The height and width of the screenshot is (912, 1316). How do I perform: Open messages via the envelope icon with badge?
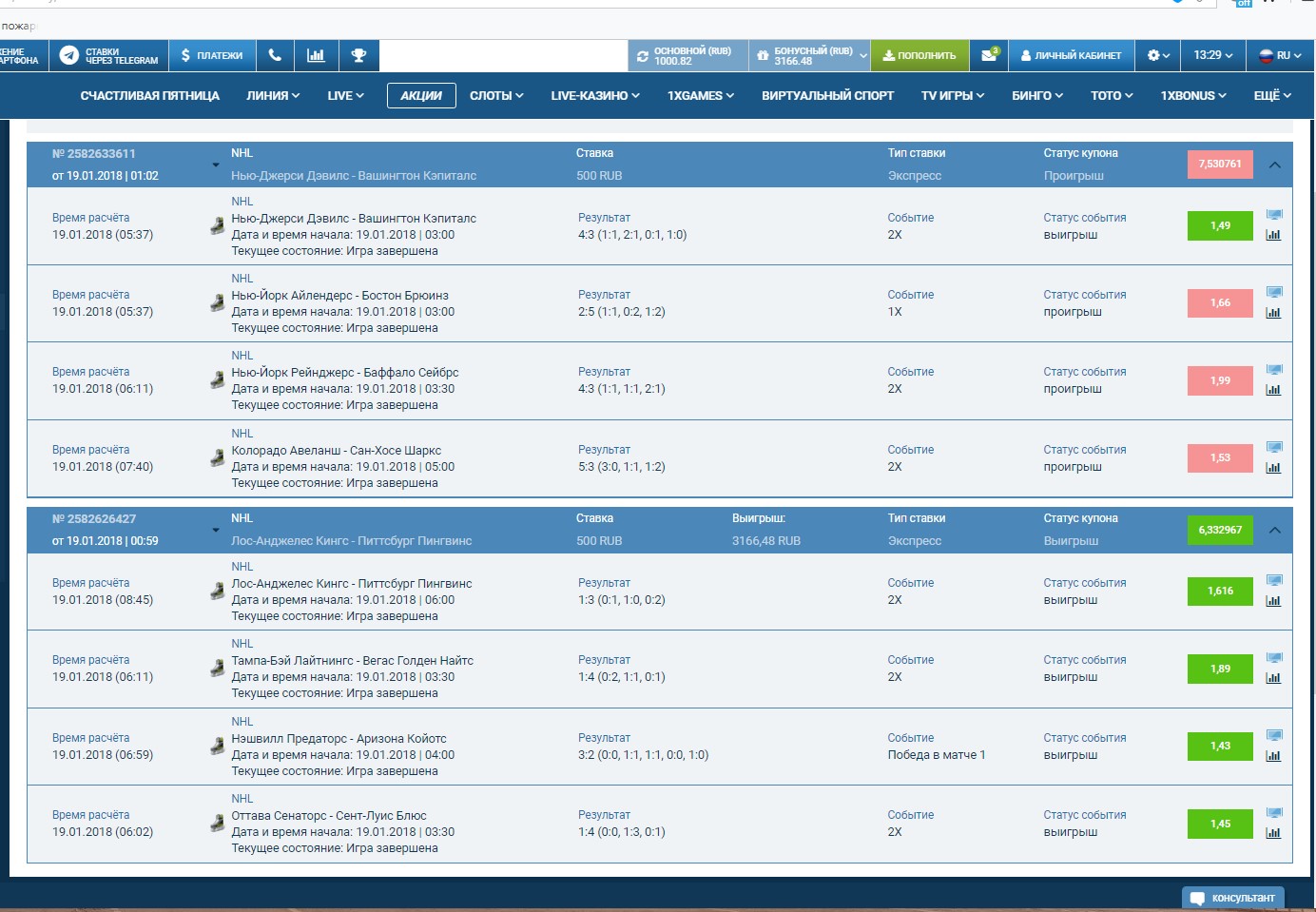click(x=986, y=54)
